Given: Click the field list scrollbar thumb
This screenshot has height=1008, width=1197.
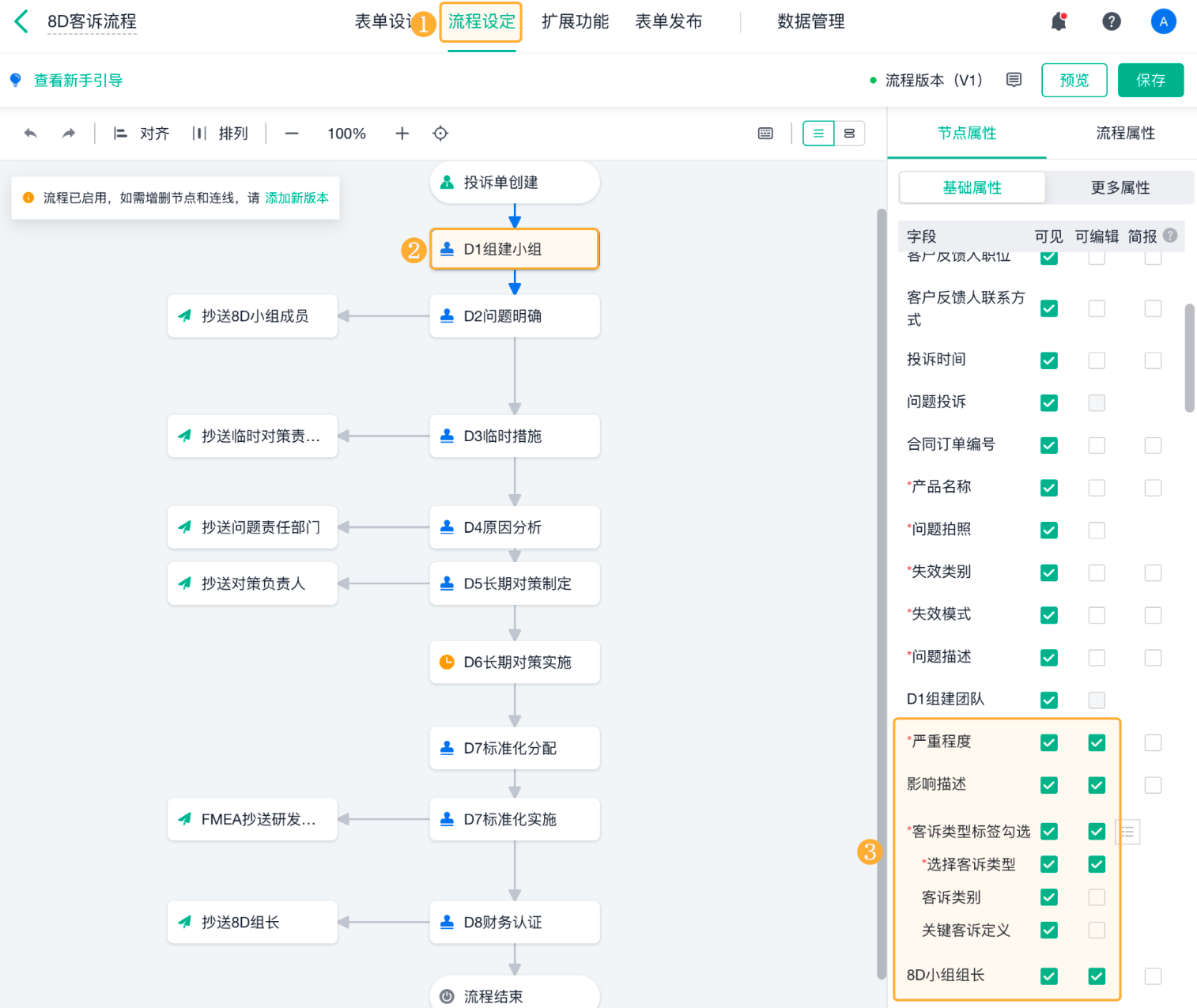Looking at the screenshot, I should (1189, 358).
